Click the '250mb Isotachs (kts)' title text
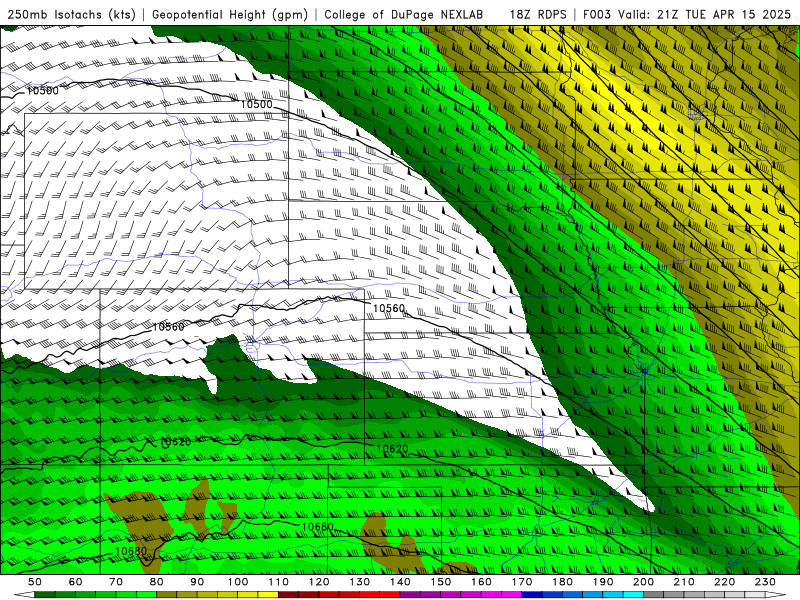The width and height of the screenshot is (800, 600). pos(71,14)
